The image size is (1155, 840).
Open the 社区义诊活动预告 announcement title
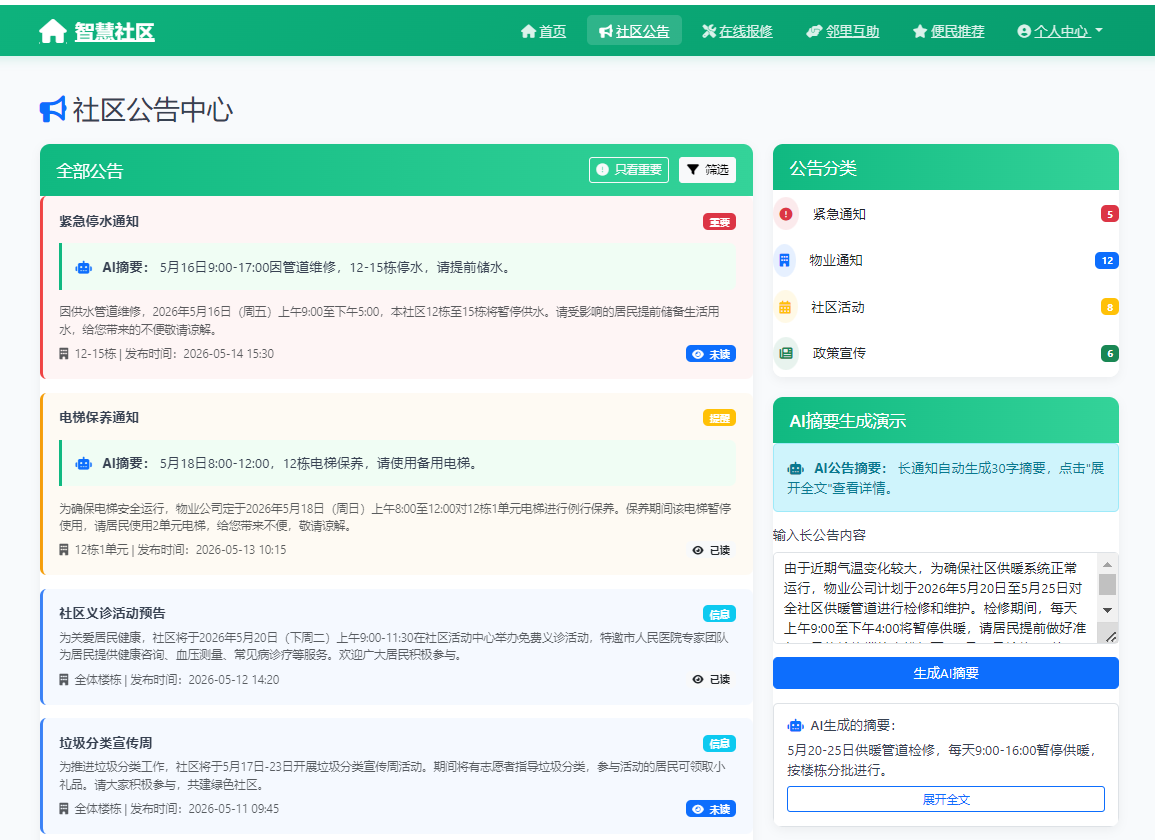pos(112,613)
